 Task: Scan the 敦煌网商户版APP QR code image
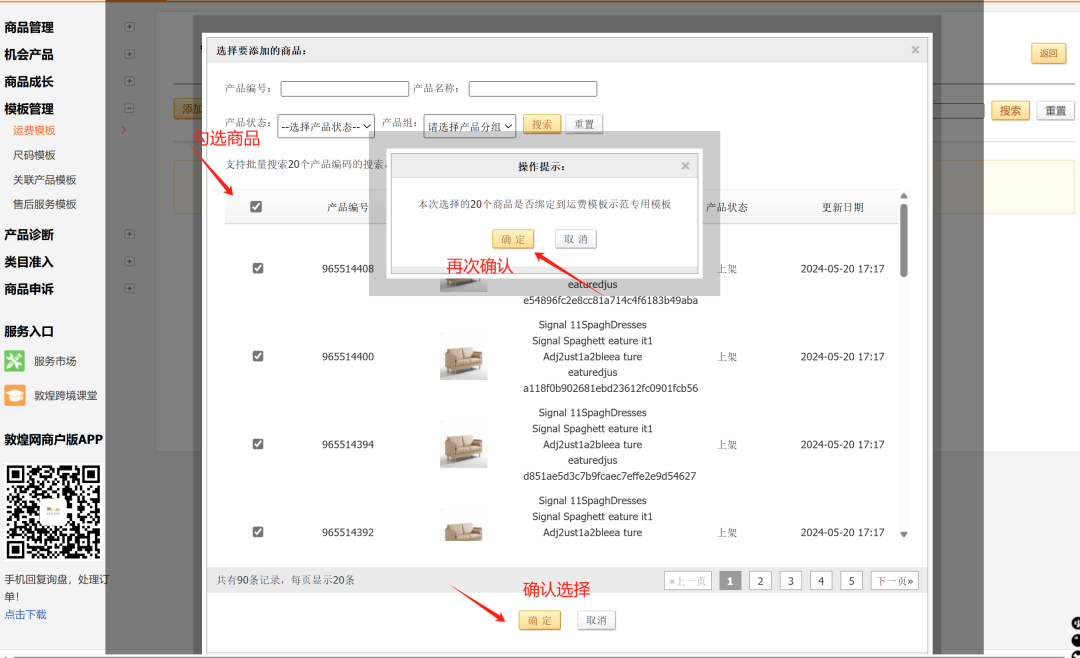54,512
